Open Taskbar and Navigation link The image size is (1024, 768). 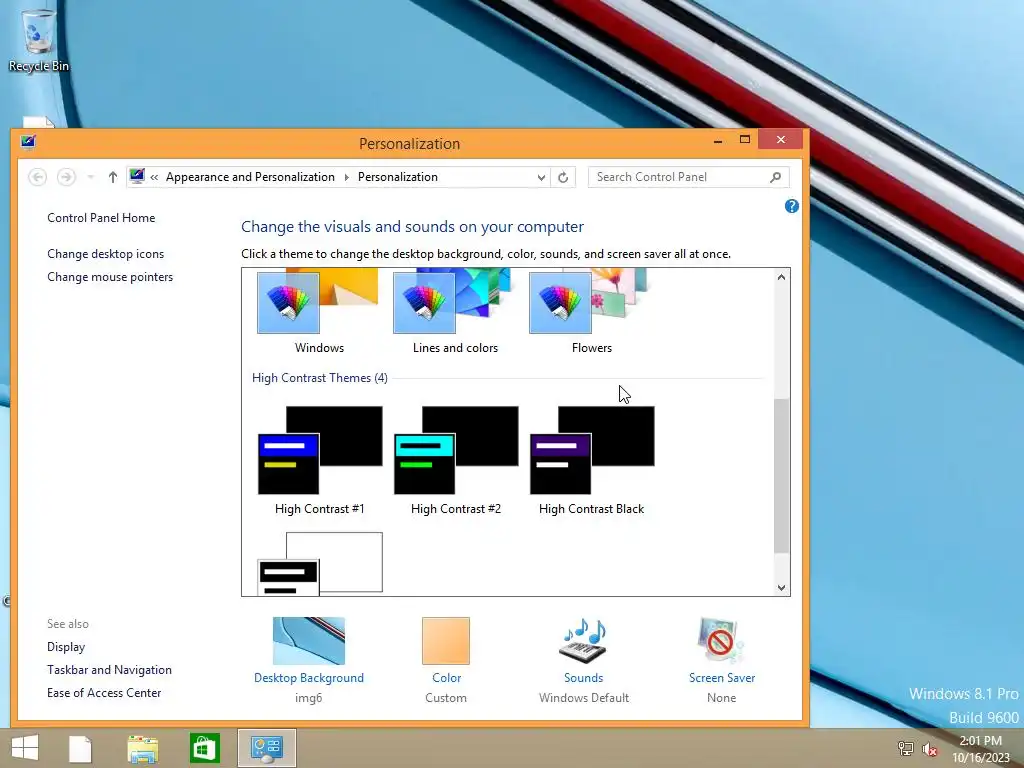(x=109, y=670)
